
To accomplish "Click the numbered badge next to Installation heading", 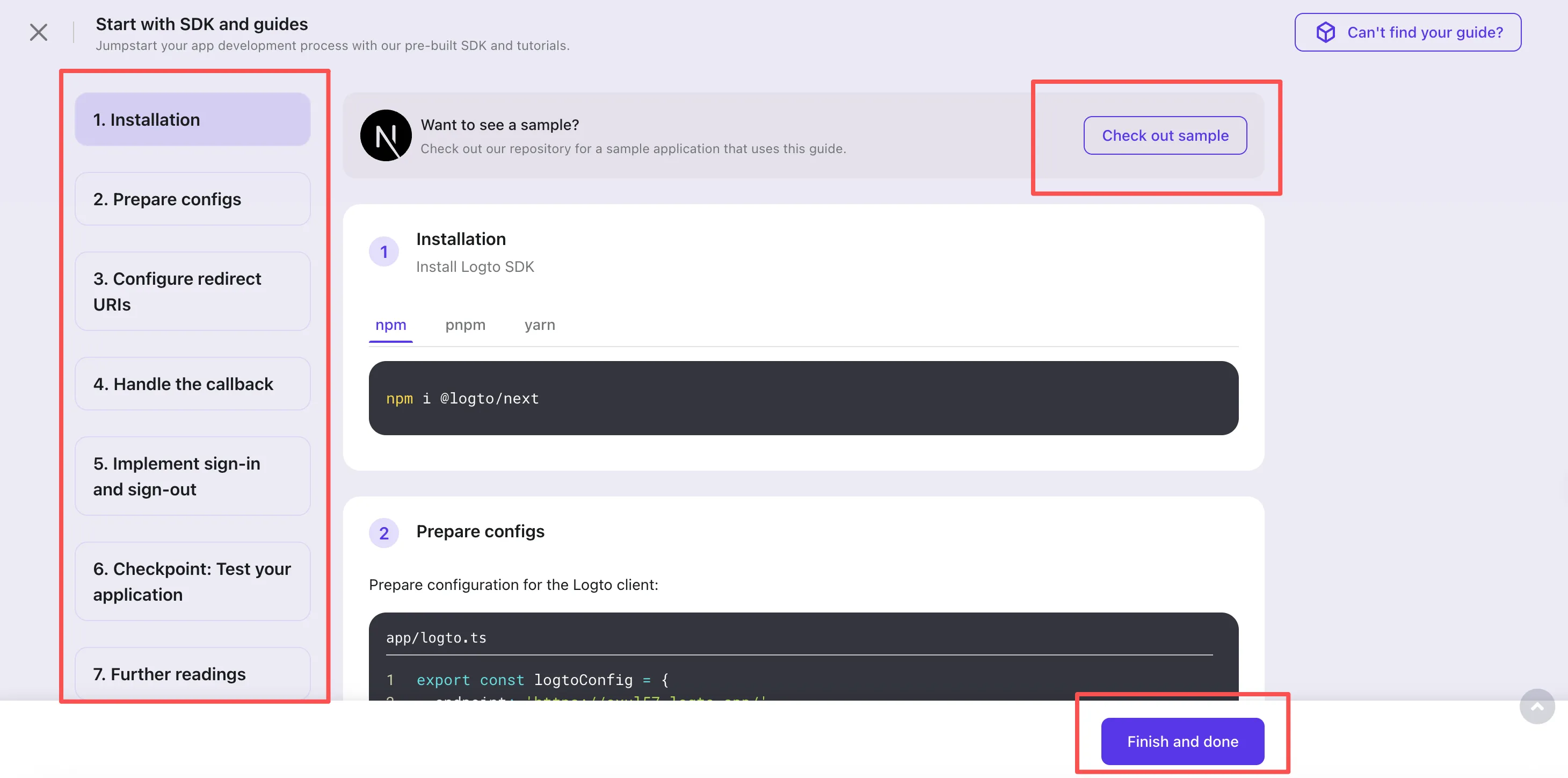I will pos(383,251).
